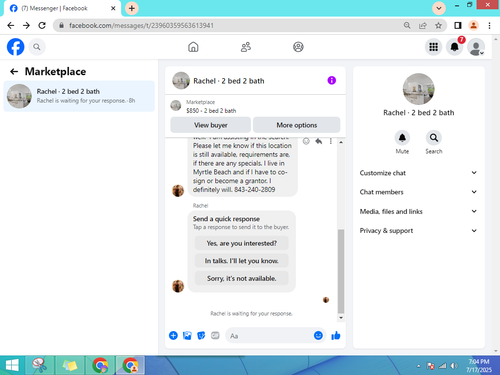The height and width of the screenshot is (375, 500).
Task: Show hidden system tray icons arrow
Action: 419,366
